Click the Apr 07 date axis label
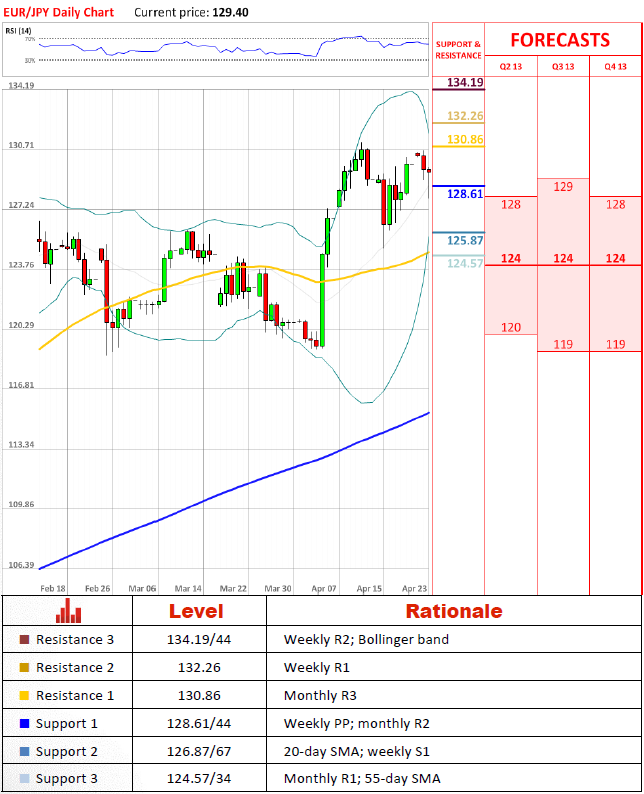This screenshot has width=644, height=794. coord(324,588)
